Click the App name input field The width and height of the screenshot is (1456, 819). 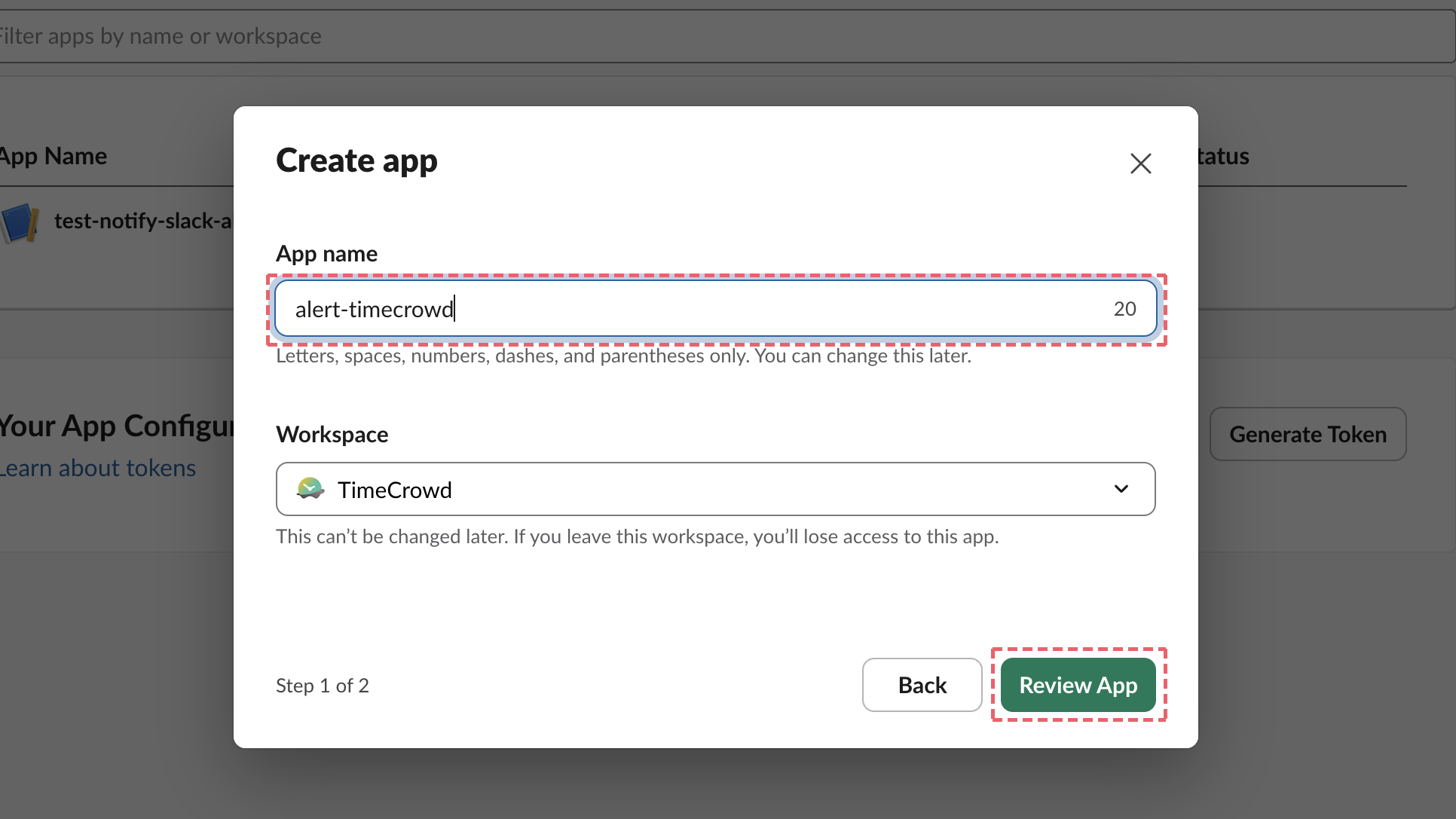715,309
